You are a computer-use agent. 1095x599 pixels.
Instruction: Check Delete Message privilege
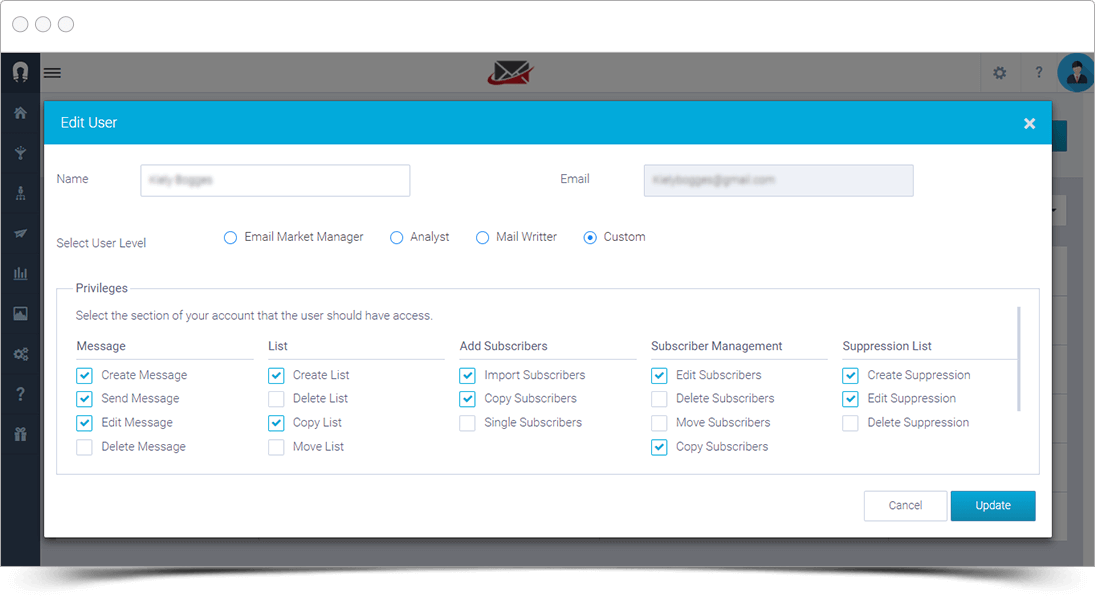coord(84,447)
